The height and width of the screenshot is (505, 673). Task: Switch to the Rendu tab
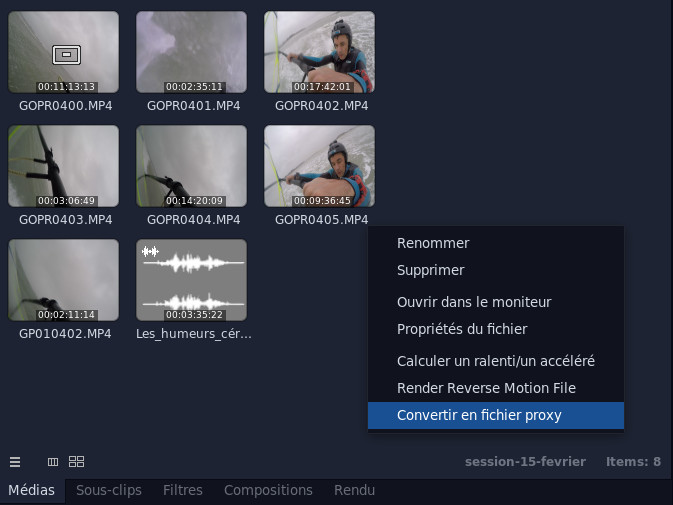[355, 490]
